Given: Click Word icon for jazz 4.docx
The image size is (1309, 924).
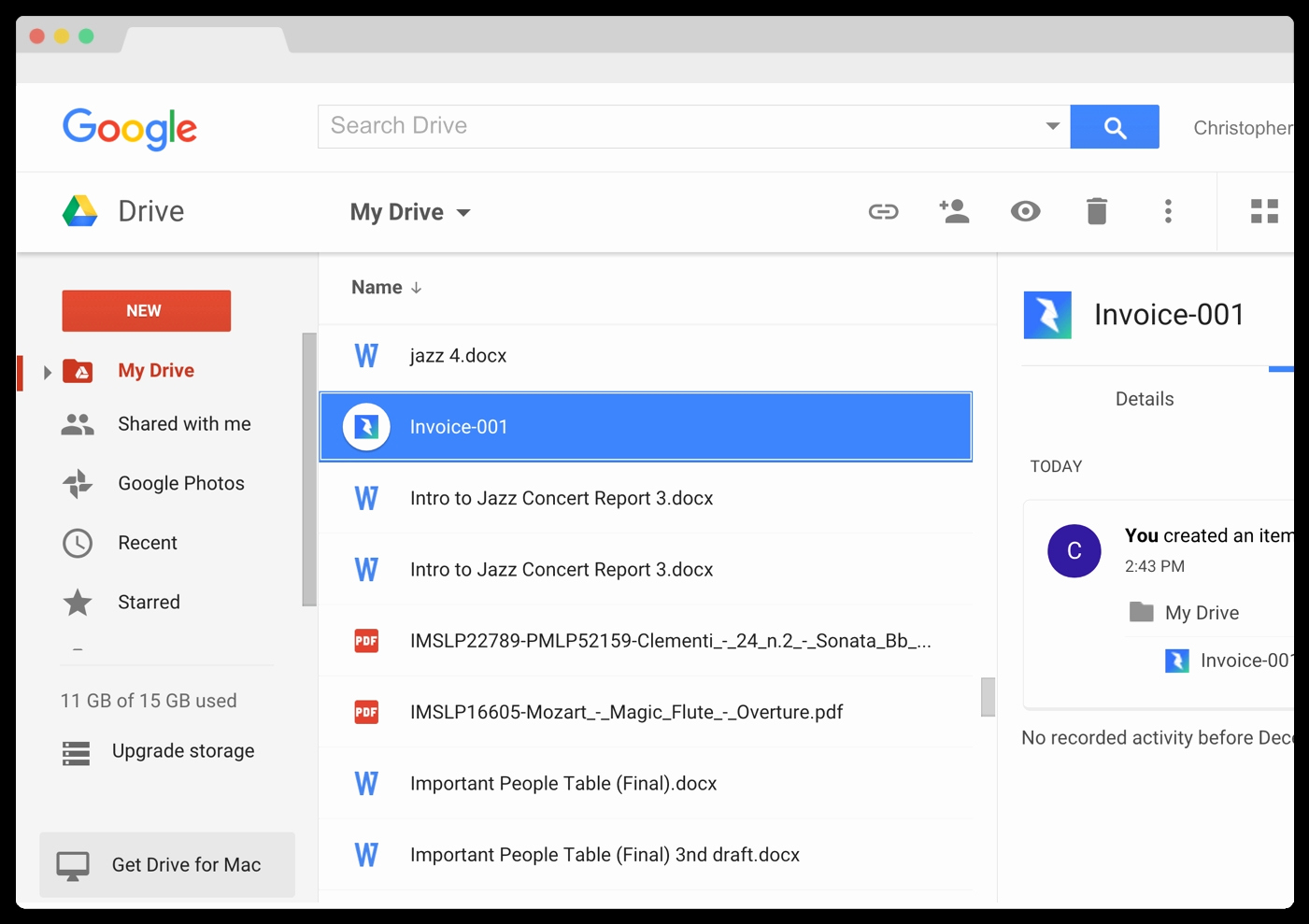Looking at the screenshot, I should tap(366, 355).
